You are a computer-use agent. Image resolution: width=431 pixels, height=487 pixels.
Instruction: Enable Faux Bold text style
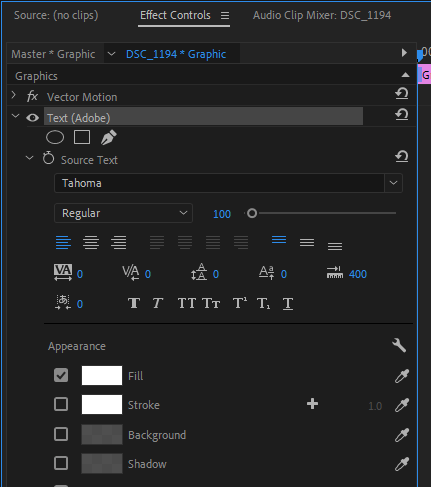pyautogui.click(x=134, y=303)
